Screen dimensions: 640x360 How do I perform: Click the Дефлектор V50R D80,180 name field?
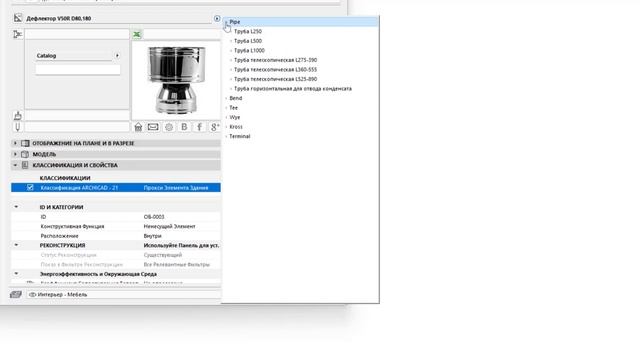click(x=118, y=18)
